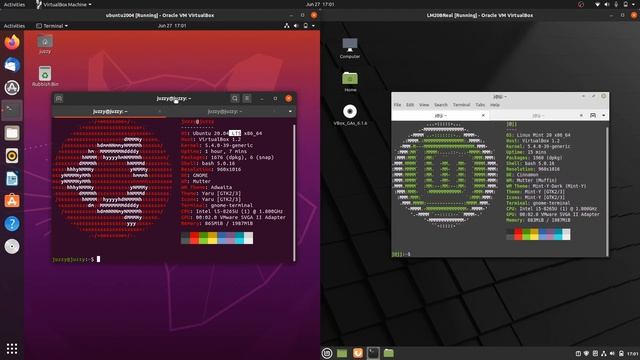Click the volume icon in the Ubuntu guest top bar
This screenshot has height=360, width=640.
(296, 26)
